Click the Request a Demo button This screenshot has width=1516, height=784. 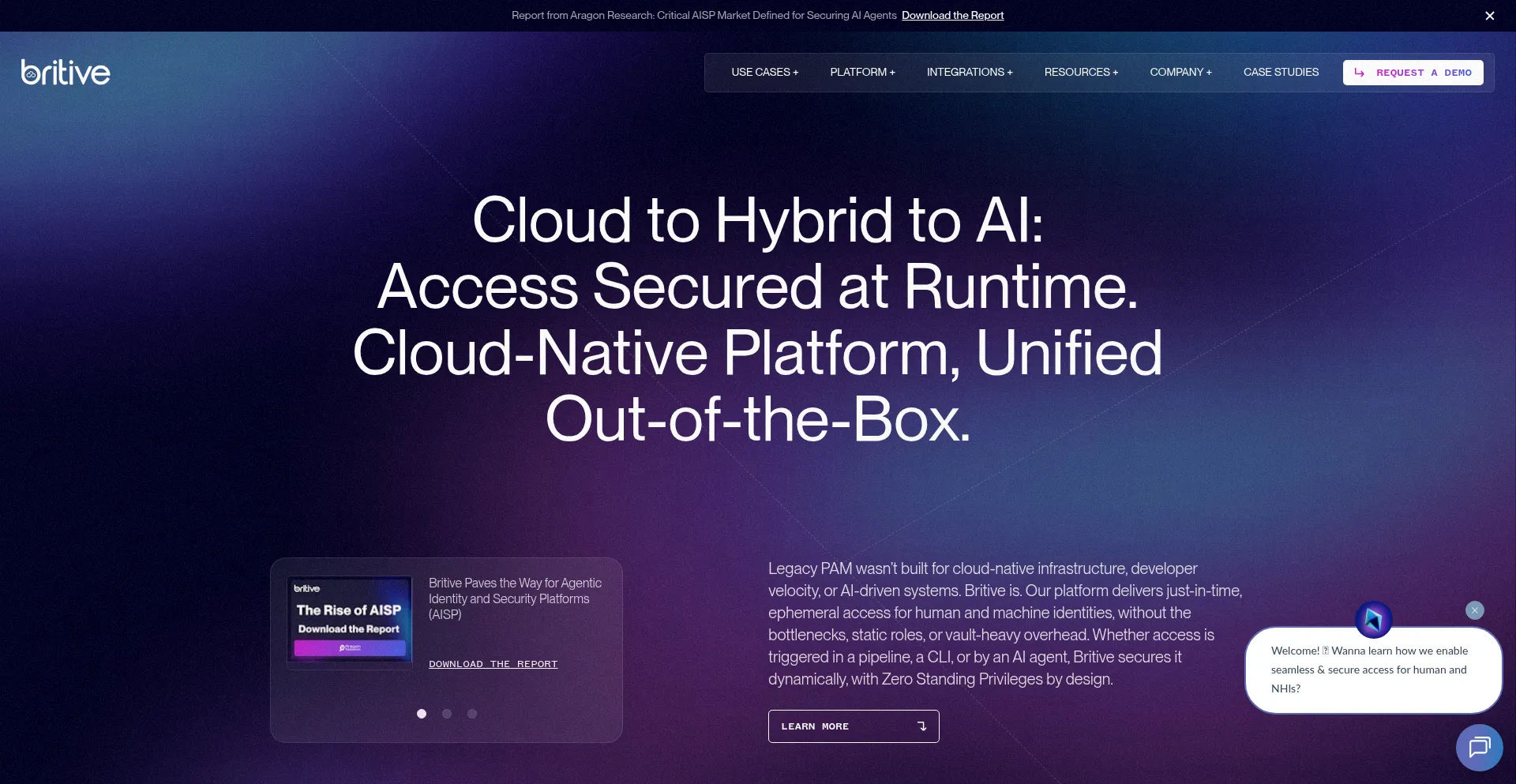[x=1413, y=73]
